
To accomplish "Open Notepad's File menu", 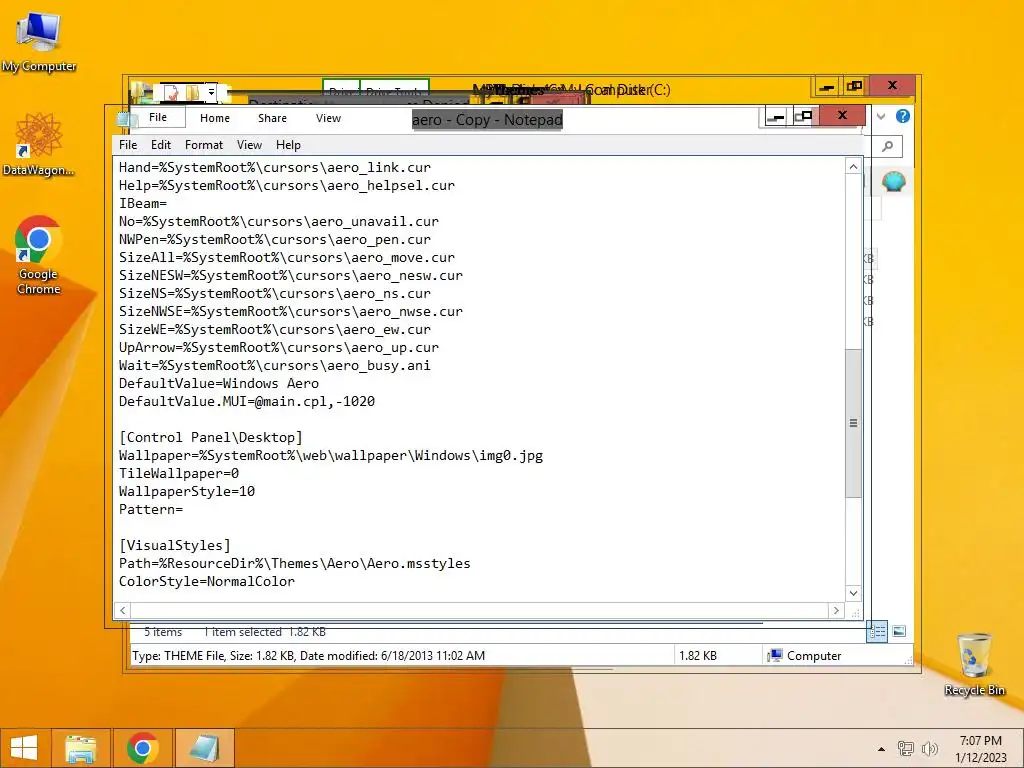I will tap(128, 145).
